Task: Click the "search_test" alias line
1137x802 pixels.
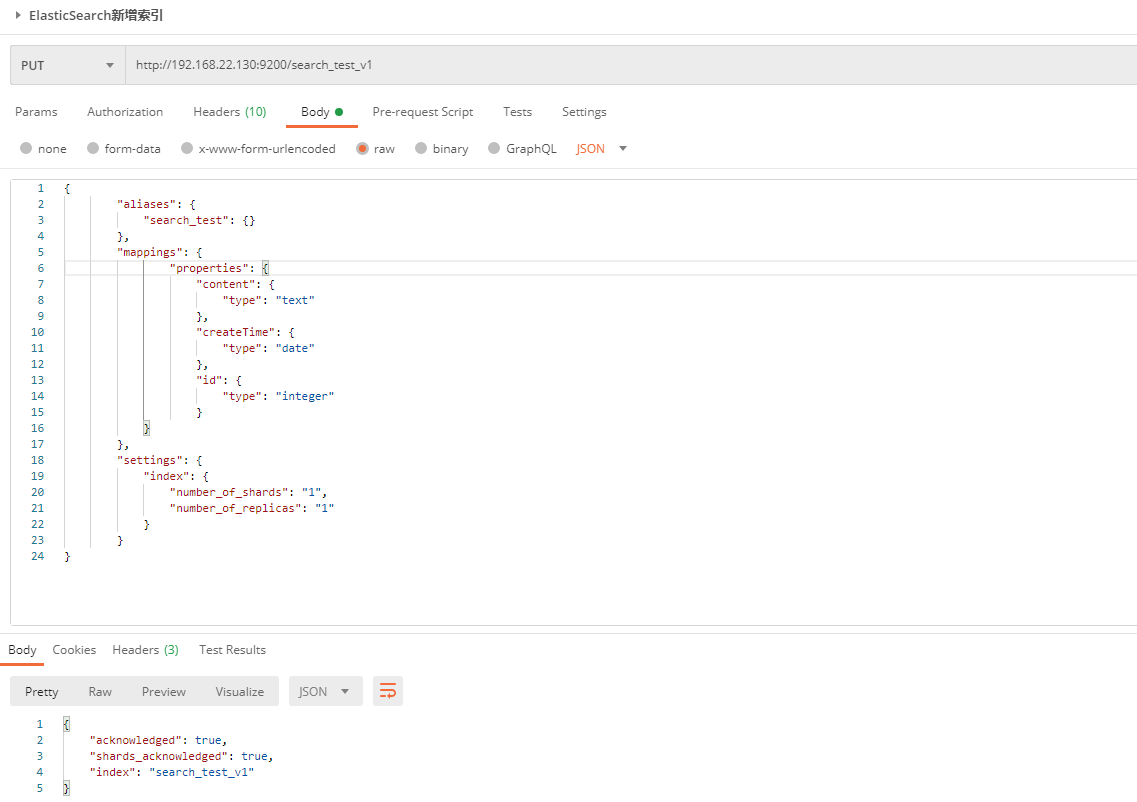Action: click(199, 220)
